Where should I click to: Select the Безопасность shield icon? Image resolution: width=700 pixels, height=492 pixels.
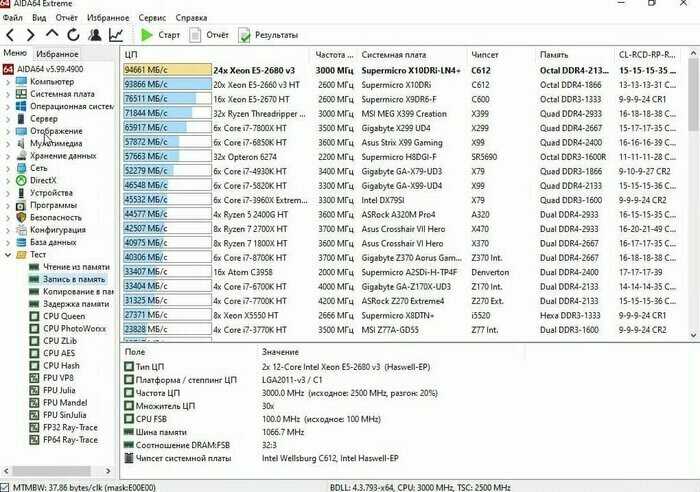[x=21, y=217]
